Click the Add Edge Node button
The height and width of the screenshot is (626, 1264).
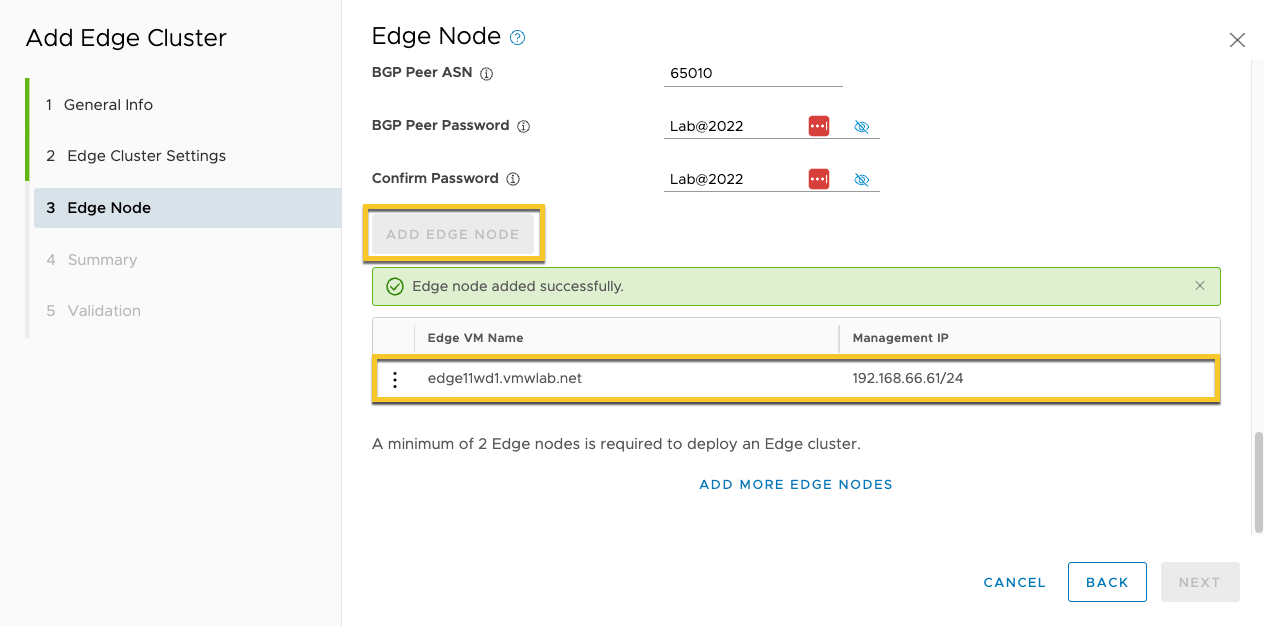click(453, 234)
